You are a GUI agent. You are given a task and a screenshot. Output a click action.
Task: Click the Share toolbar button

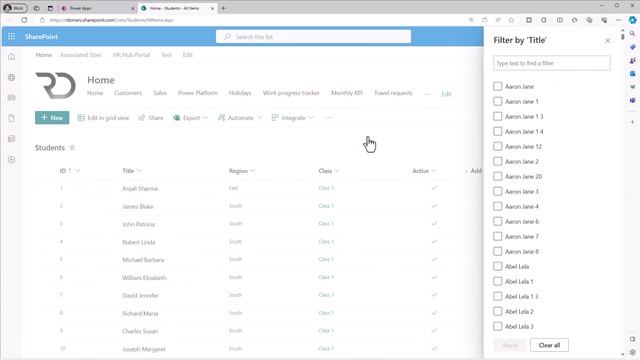coord(151,118)
